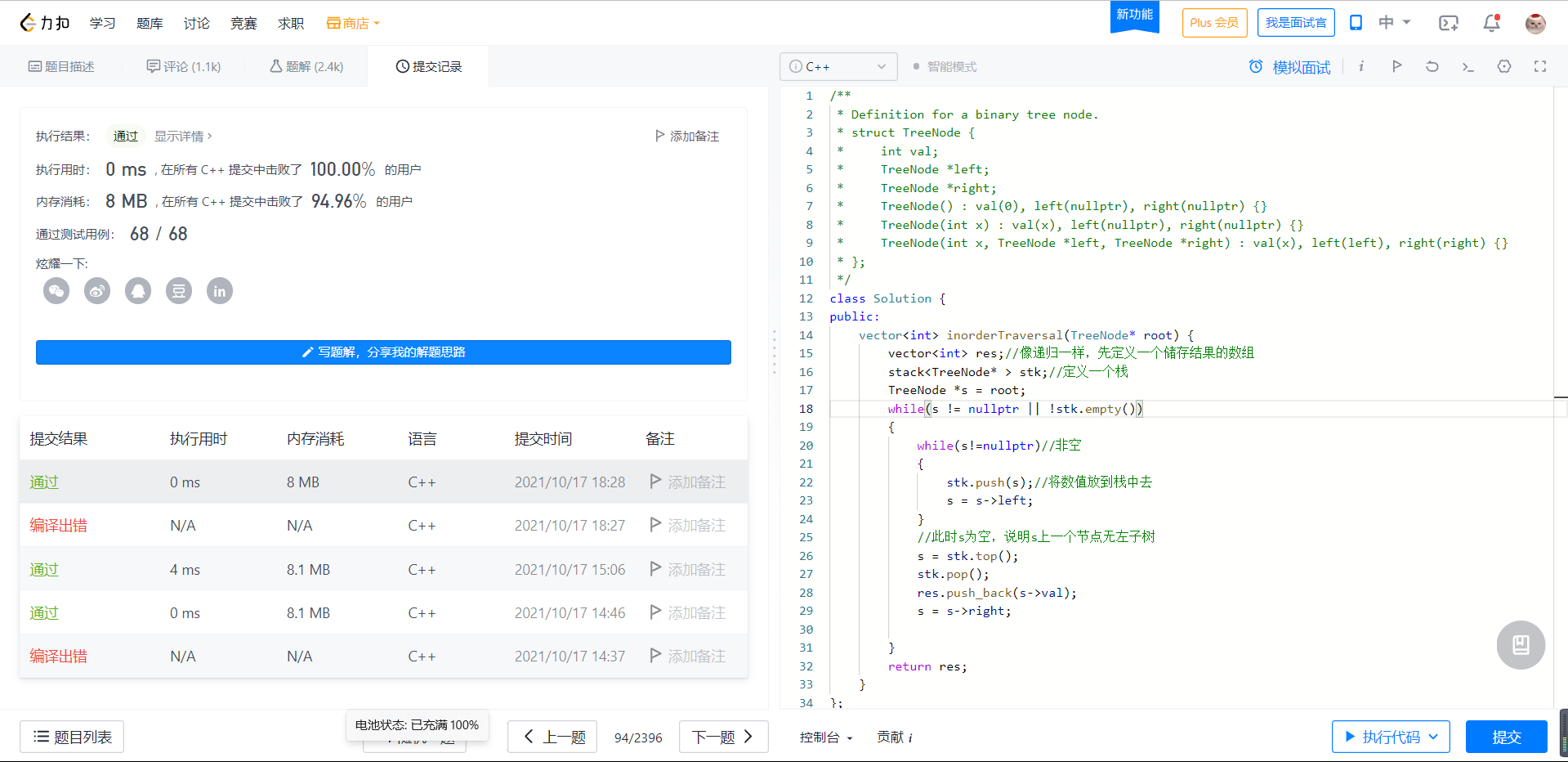Click the editor vertical scrollbar
Viewport: 1568px width, 762px height.
pyautogui.click(x=1561, y=397)
